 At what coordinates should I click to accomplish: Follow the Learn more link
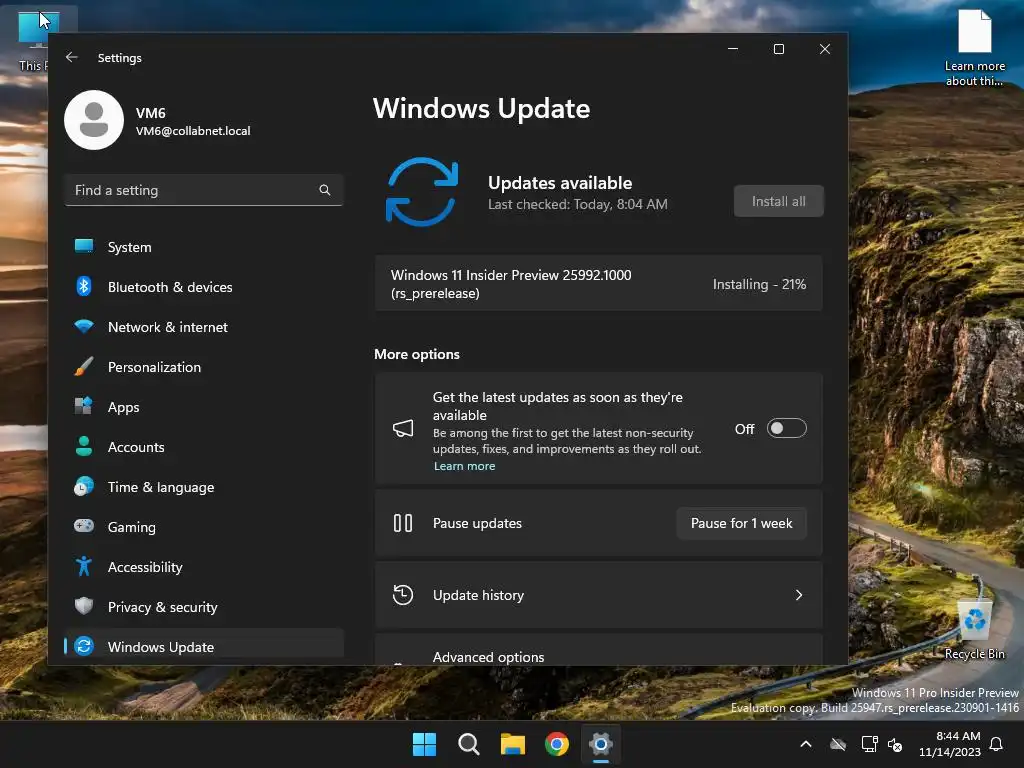coord(464,466)
